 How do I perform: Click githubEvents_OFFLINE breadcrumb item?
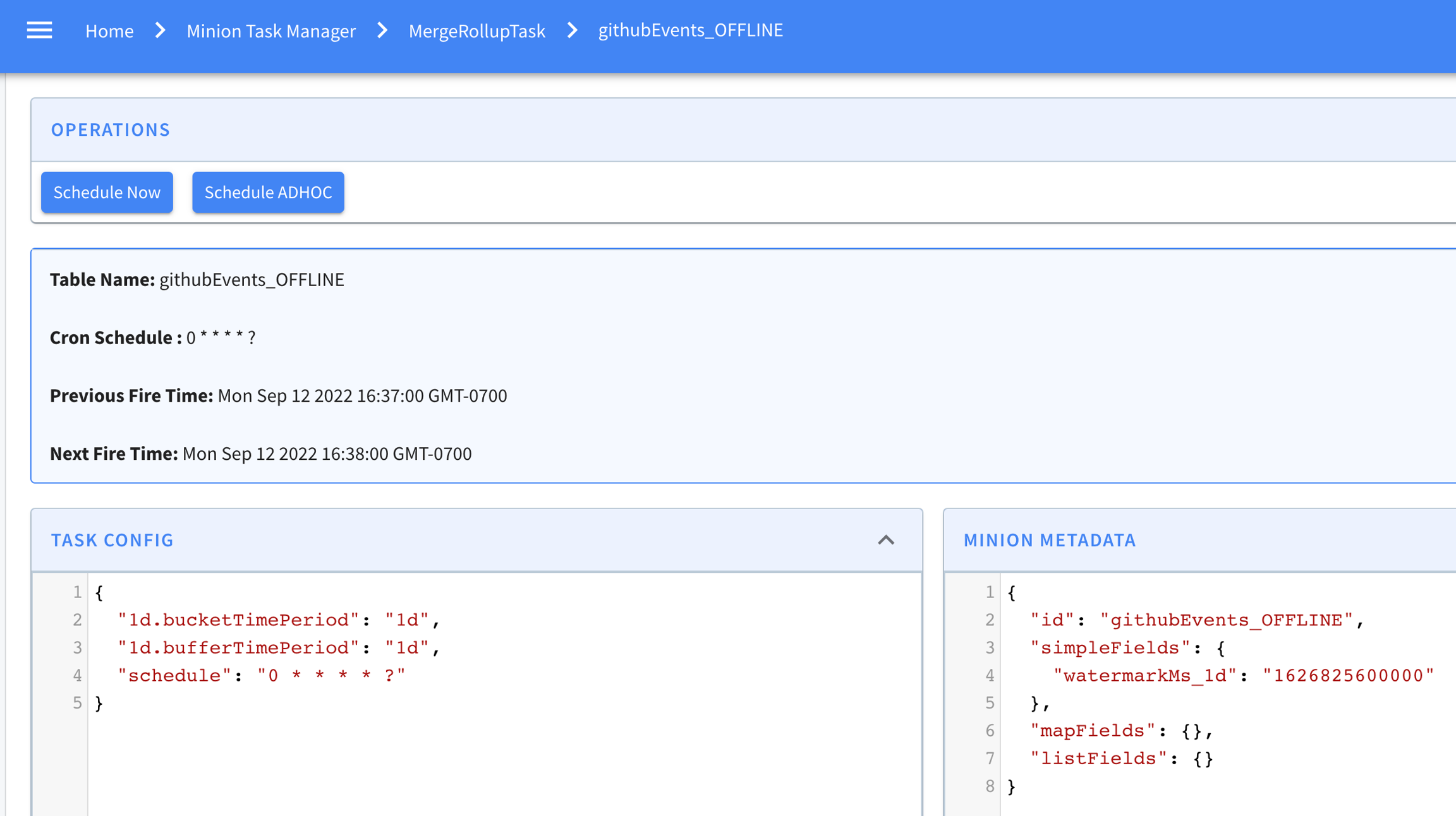point(690,30)
